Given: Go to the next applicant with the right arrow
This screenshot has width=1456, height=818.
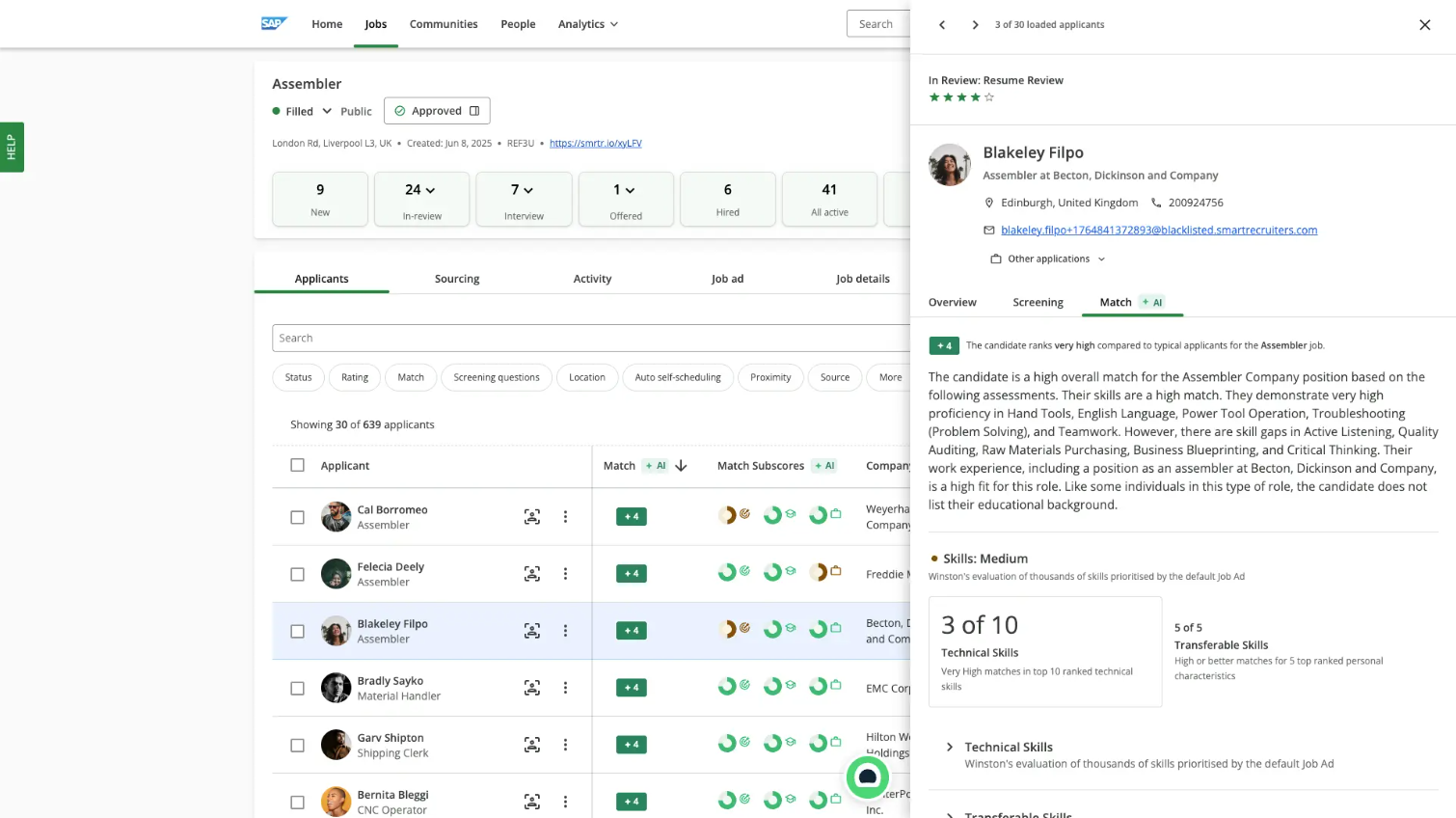Looking at the screenshot, I should (975, 25).
